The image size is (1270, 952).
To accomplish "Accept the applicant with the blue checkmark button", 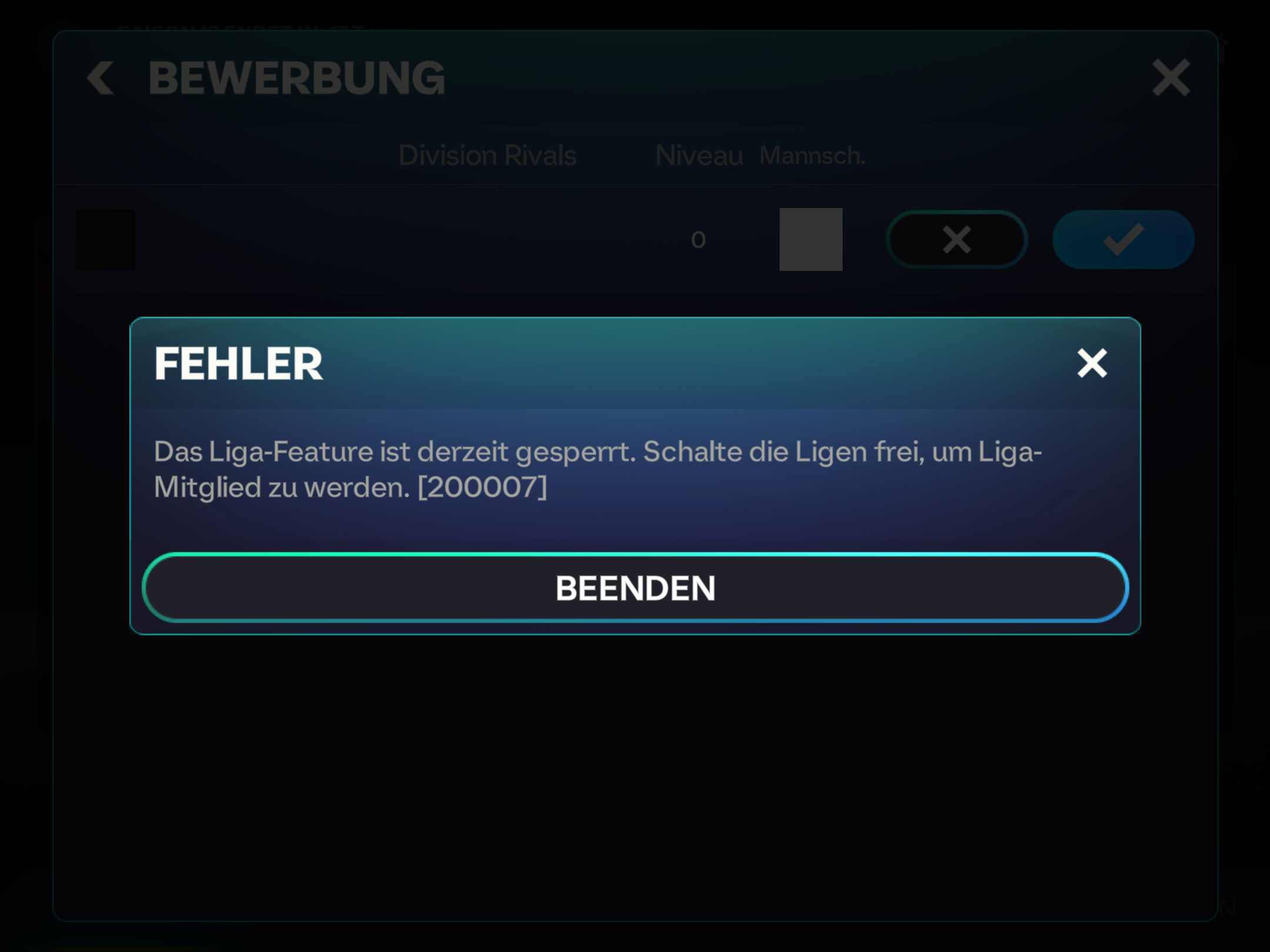I will pyautogui.click(x=1123, y=240).
